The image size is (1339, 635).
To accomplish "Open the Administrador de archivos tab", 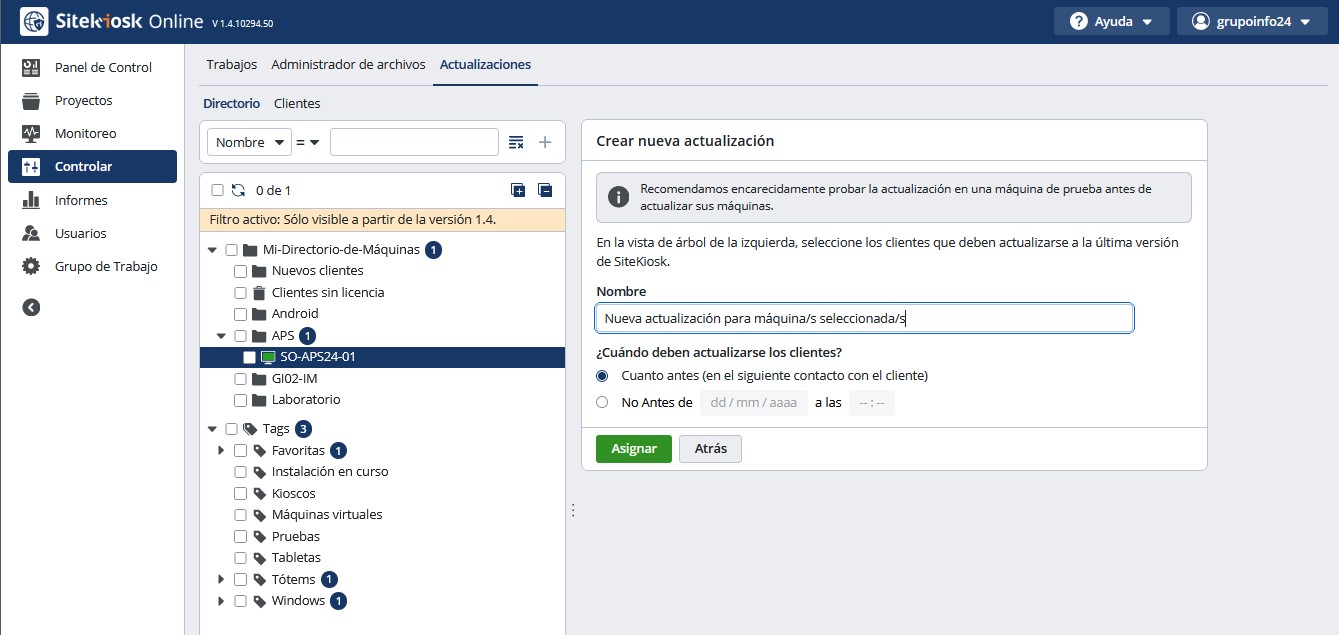I will [x=348, y=64].
